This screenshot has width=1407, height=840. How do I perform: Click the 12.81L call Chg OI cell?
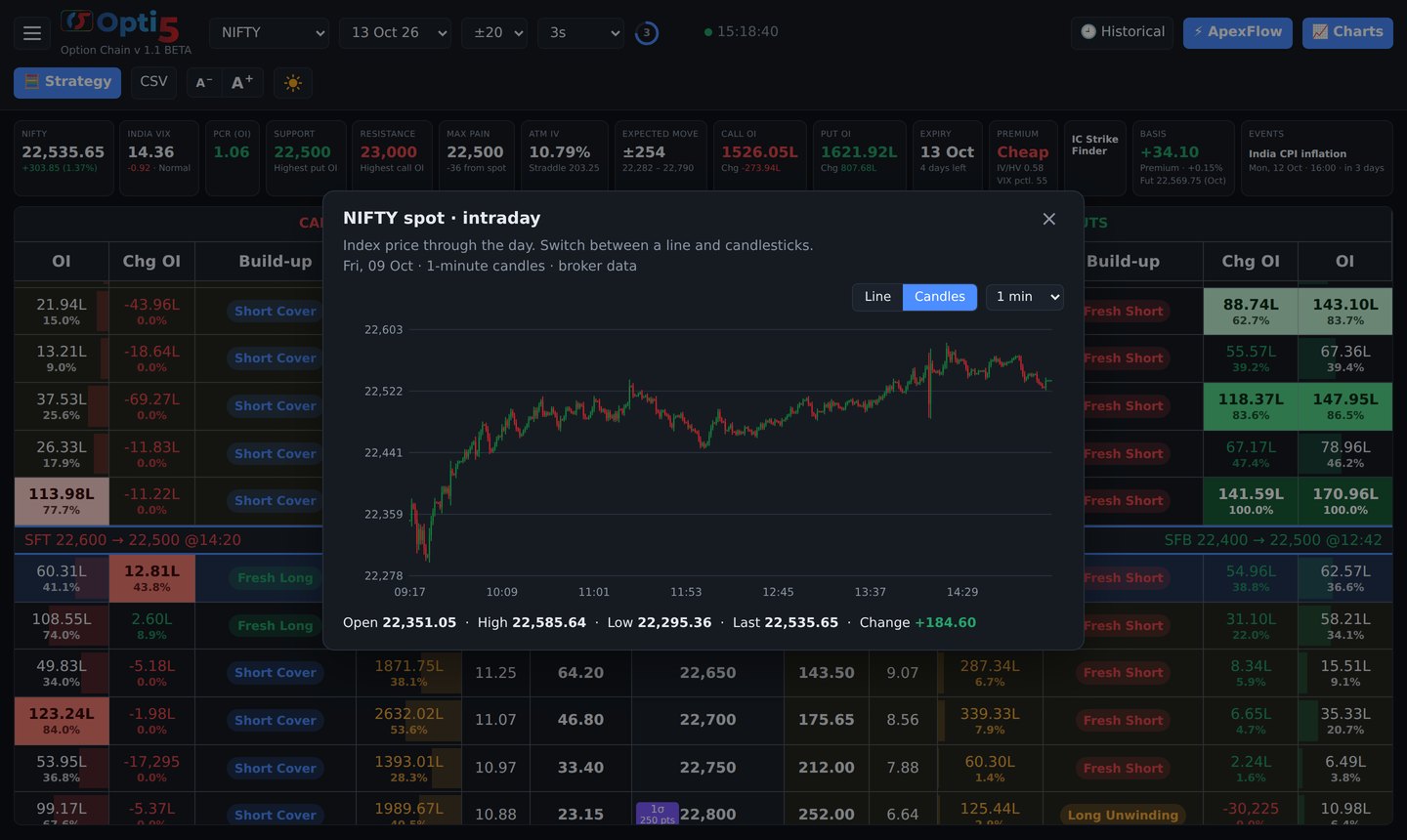[x=151, y=578]
